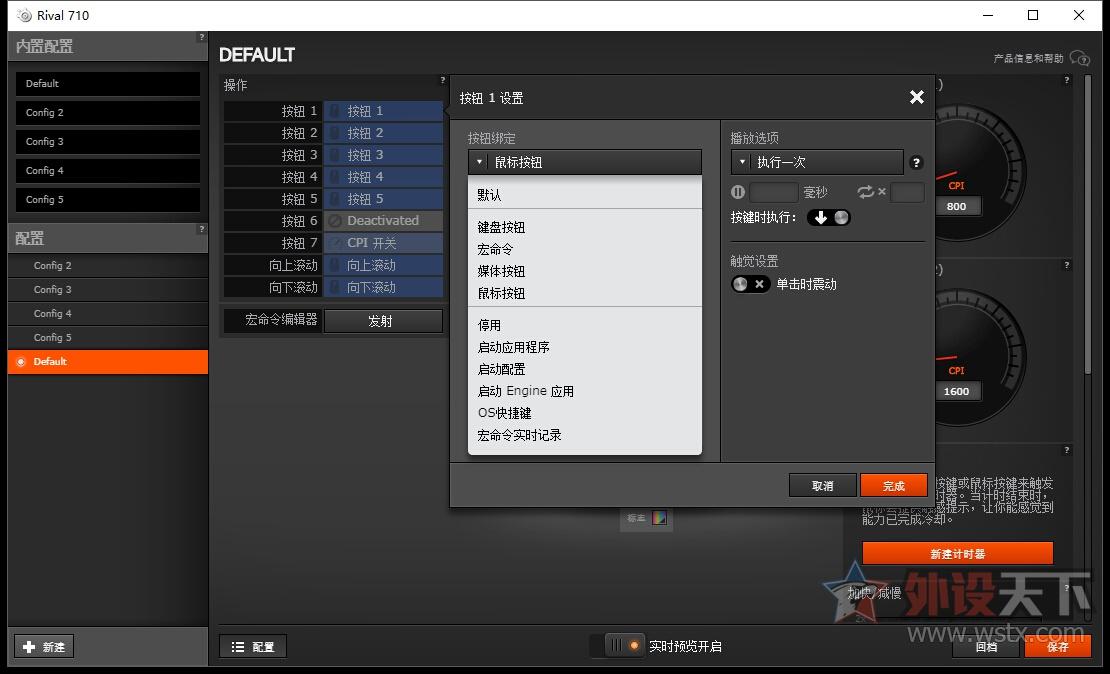Enable 单击时震动 toggle
Screen dimensions: 1110x674
[749, 284]
